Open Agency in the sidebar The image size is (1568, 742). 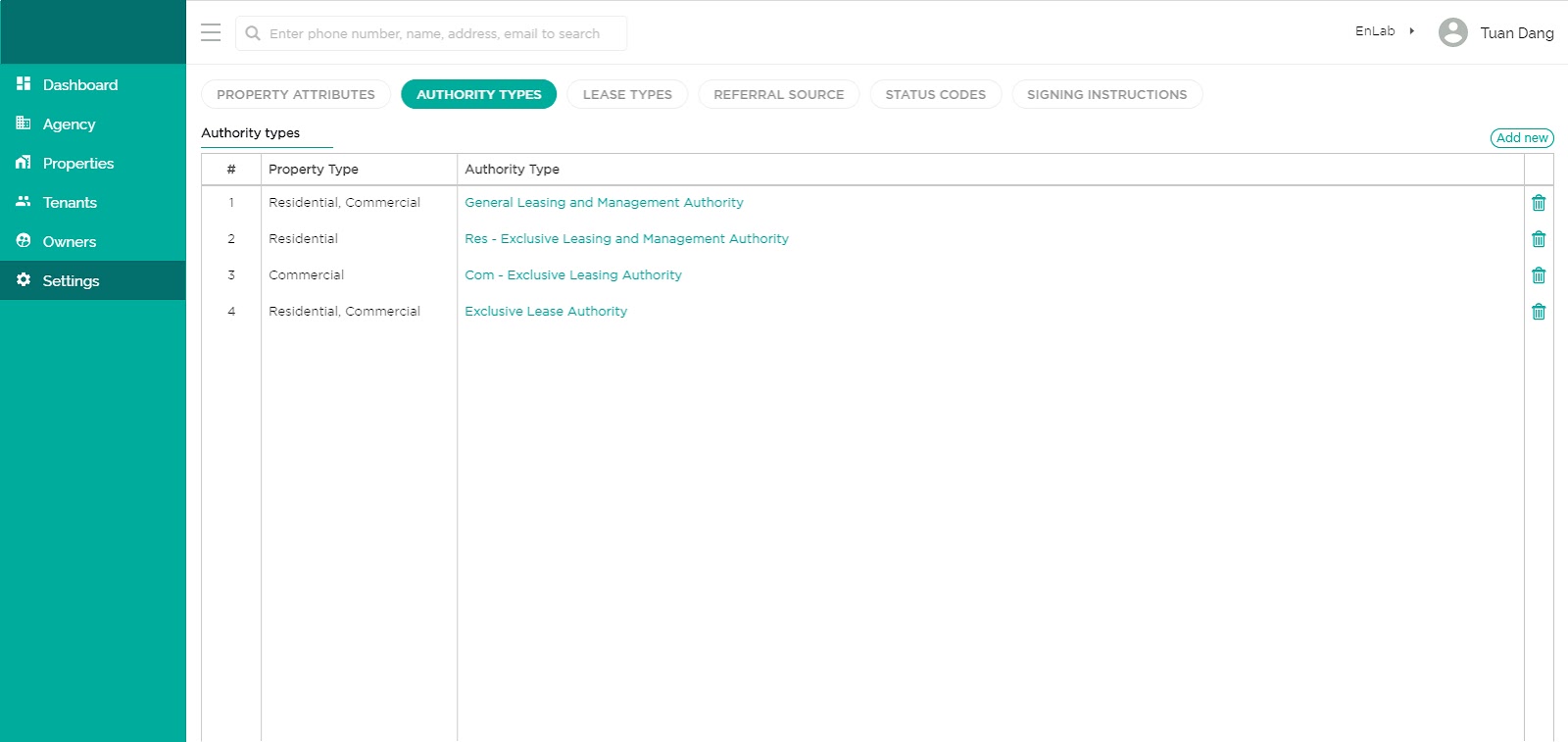pos(93,124)
